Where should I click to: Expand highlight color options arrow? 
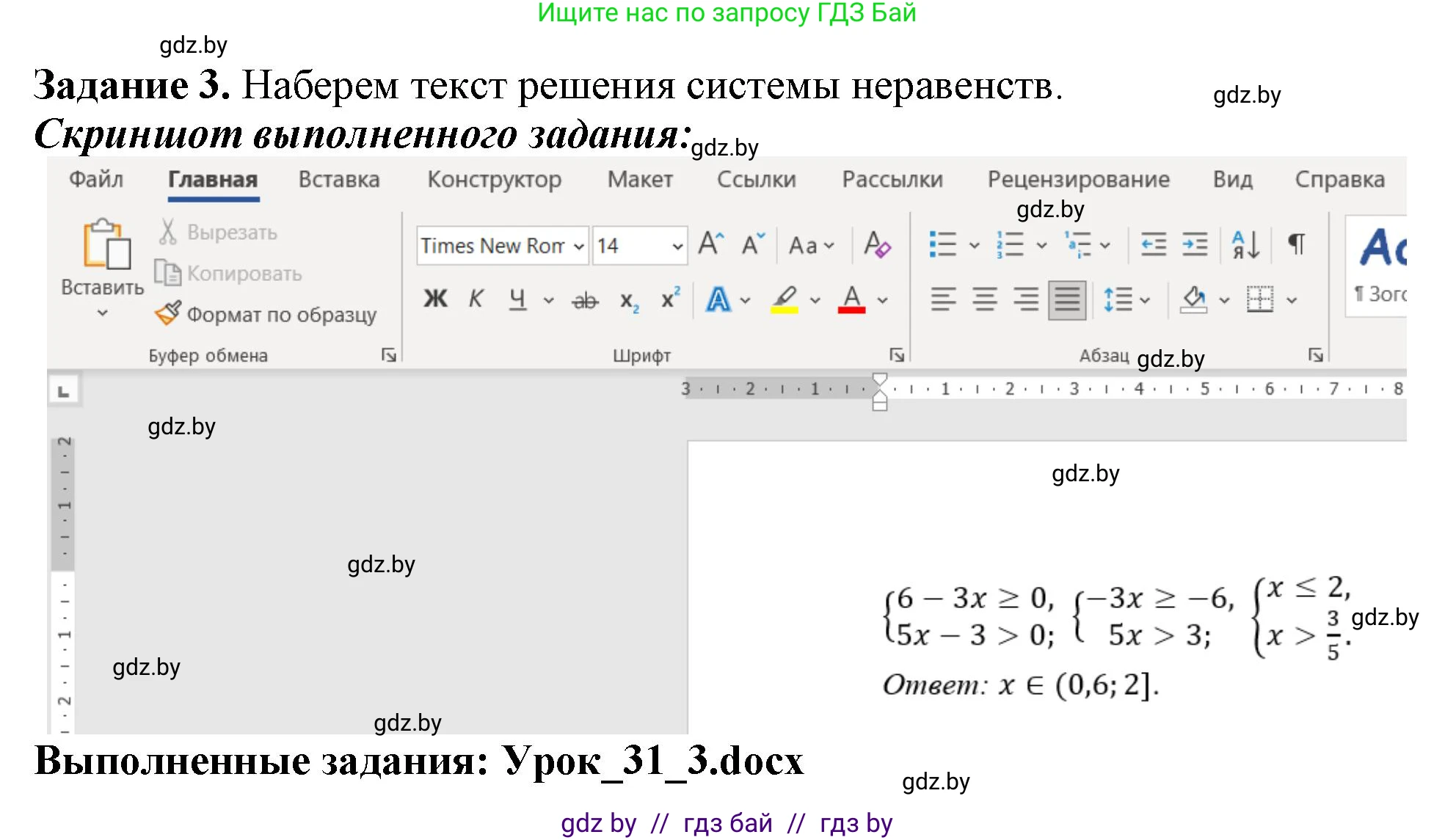815,300
